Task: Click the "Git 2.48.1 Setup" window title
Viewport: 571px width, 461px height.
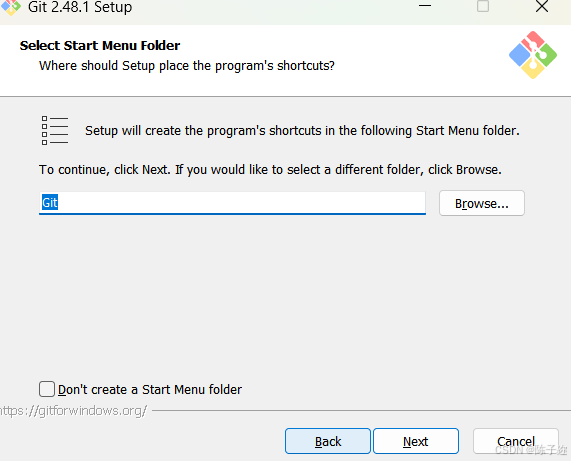Action: pyautogui.click(x=80, y=7)
